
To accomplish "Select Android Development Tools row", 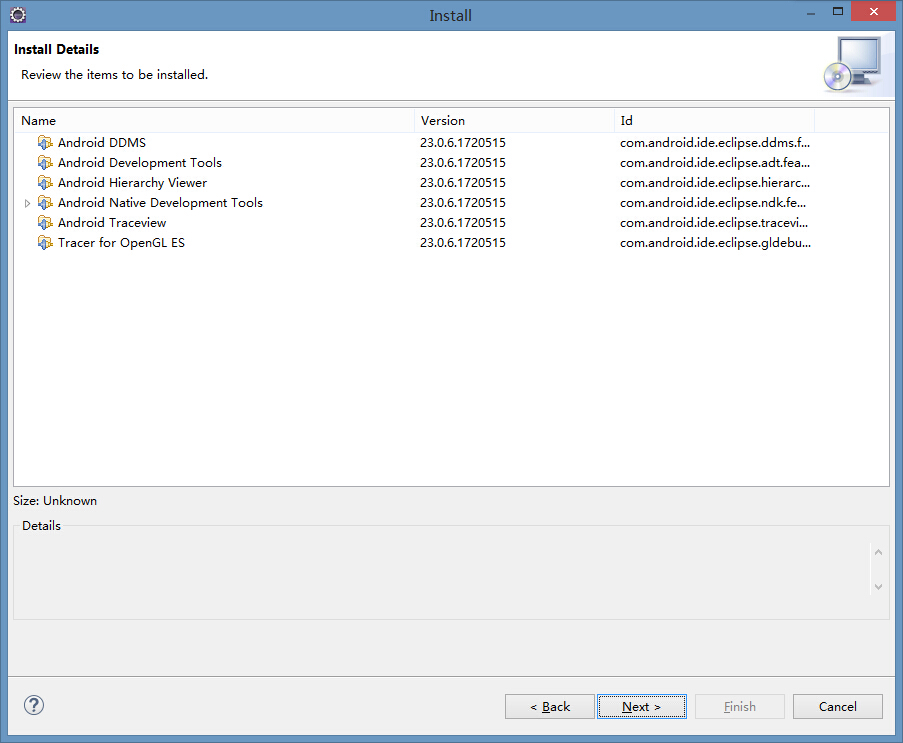I will (451, 162).
